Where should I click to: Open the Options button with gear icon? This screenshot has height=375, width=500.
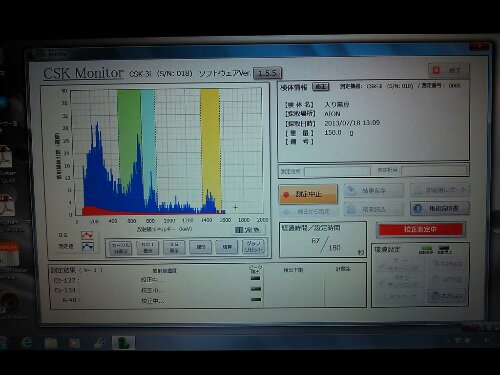pyautogui.click(x=447, y=295)
